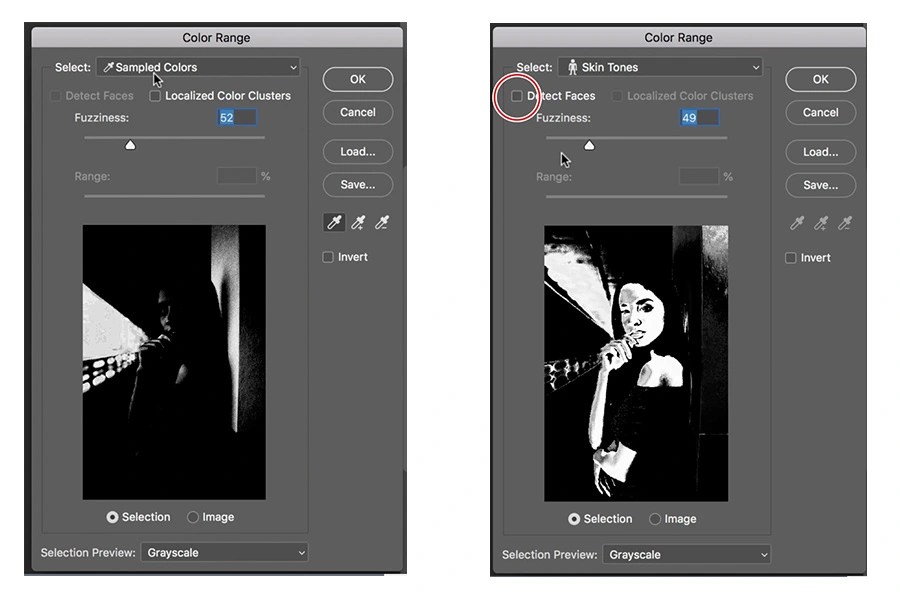Select the Eyedropper tool in Sampled Colors dialog

[334, 222]
